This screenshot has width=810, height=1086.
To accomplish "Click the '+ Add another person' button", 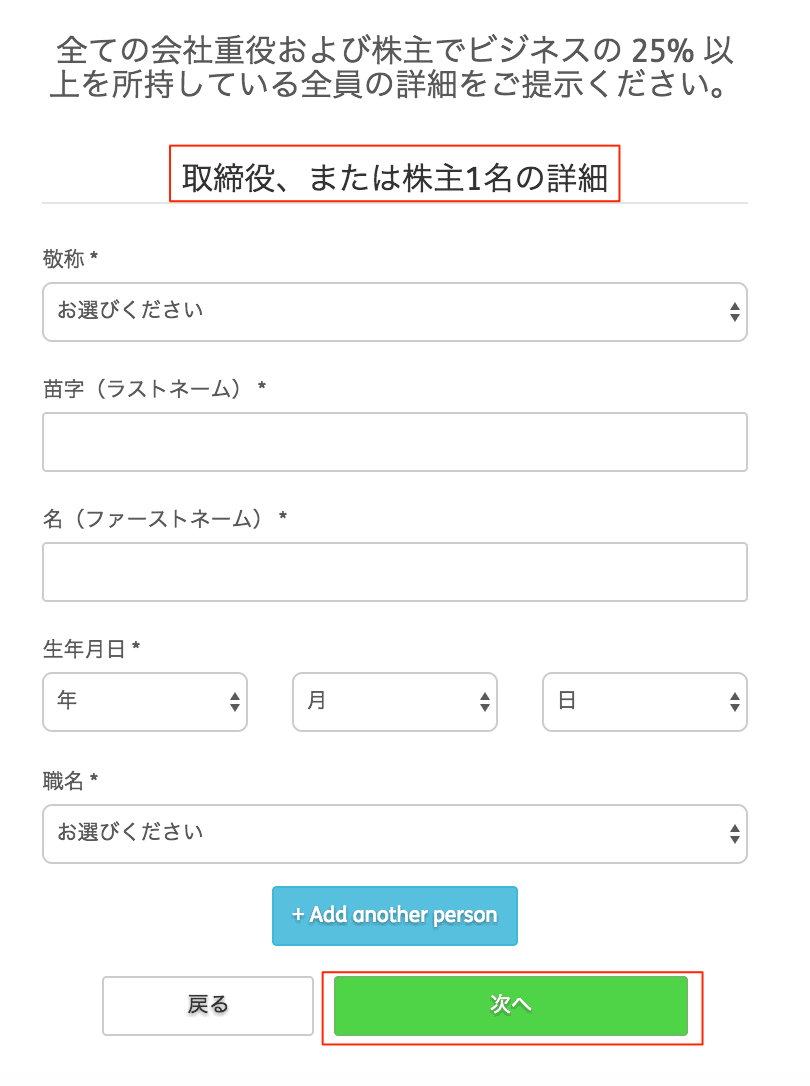I will [394, 915].
